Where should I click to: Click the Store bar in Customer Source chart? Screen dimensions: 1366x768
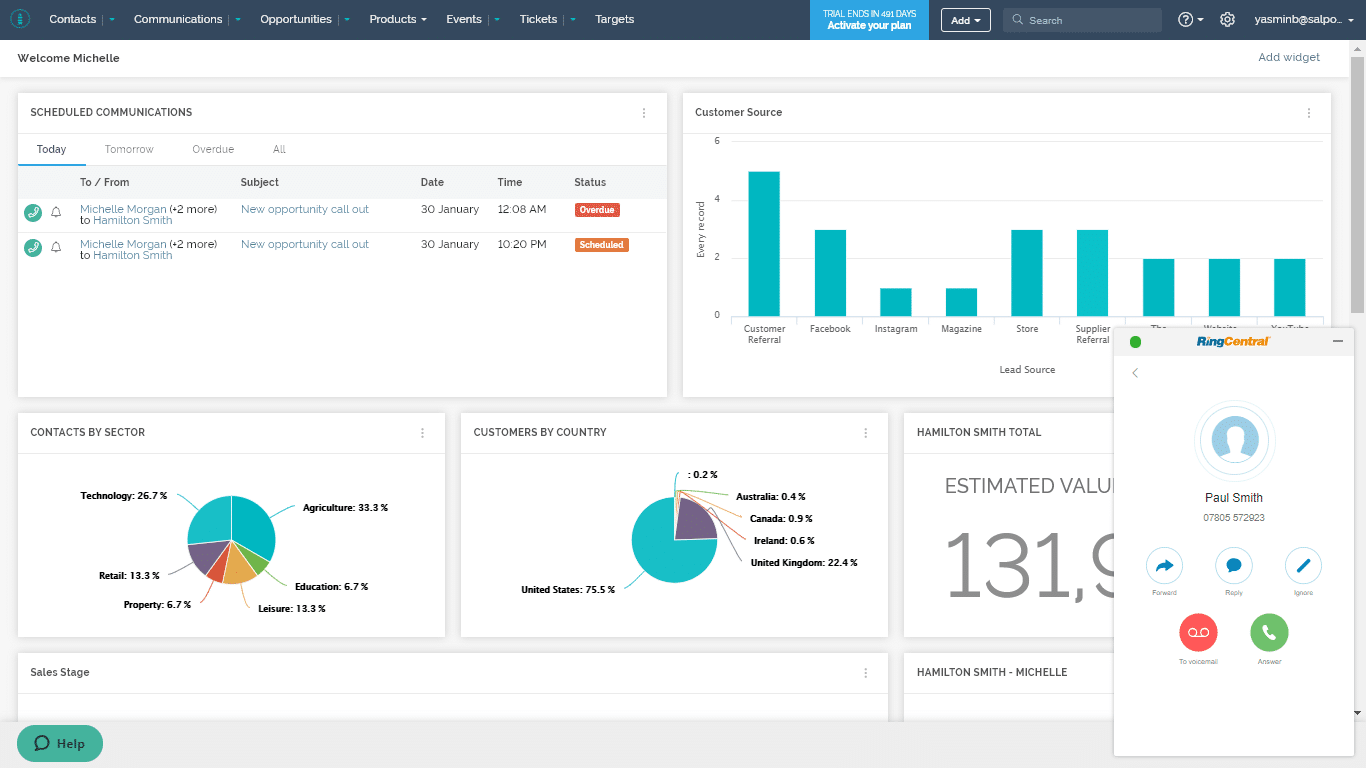pos(1027,273)
